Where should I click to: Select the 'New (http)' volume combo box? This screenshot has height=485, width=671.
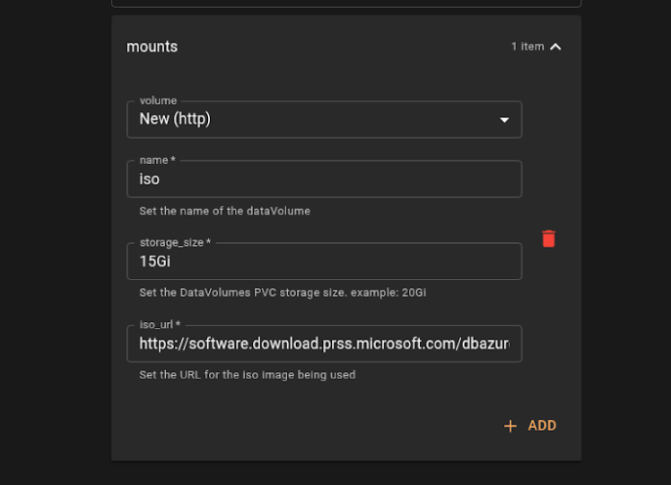310,119
